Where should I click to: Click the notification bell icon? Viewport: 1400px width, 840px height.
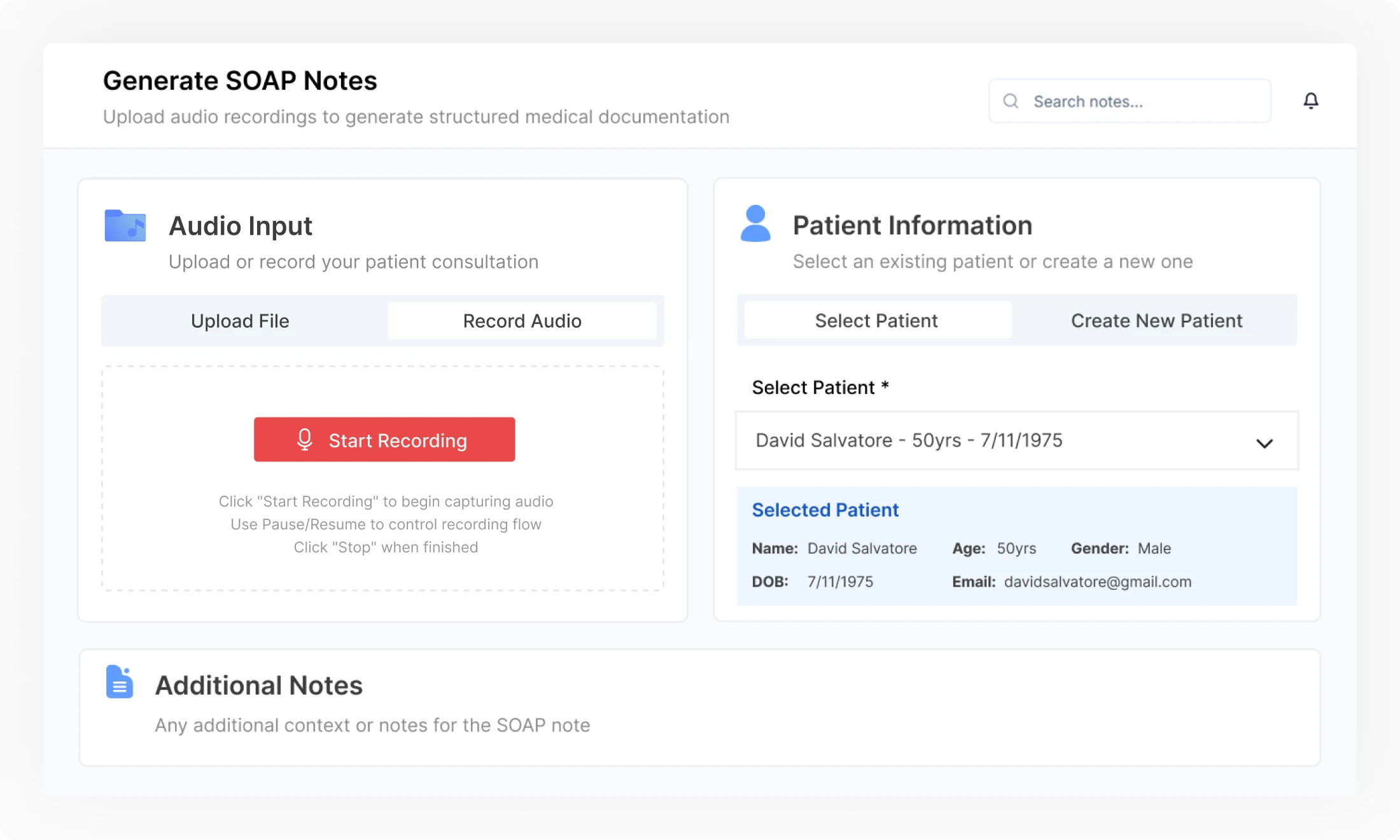[x=1310, y=101]
